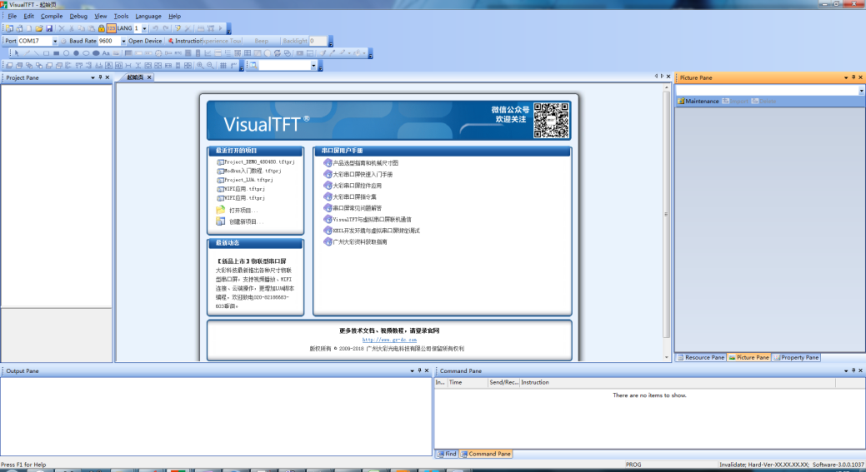Select the arrow pointer tool
This screenshot has width=866, height=472.
pos(17,53)
